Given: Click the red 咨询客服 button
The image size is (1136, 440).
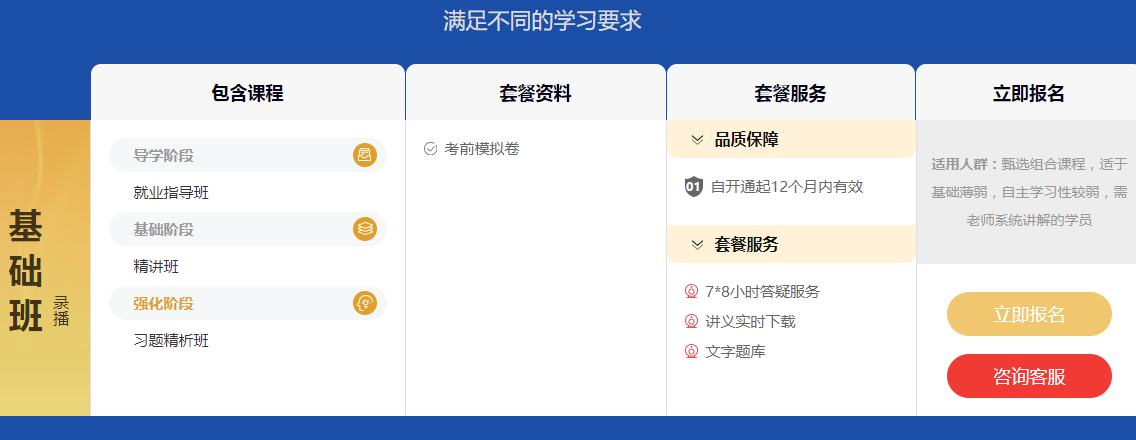Looking at the screenshot, I should pyautogui.click(x=1029, y=376).
